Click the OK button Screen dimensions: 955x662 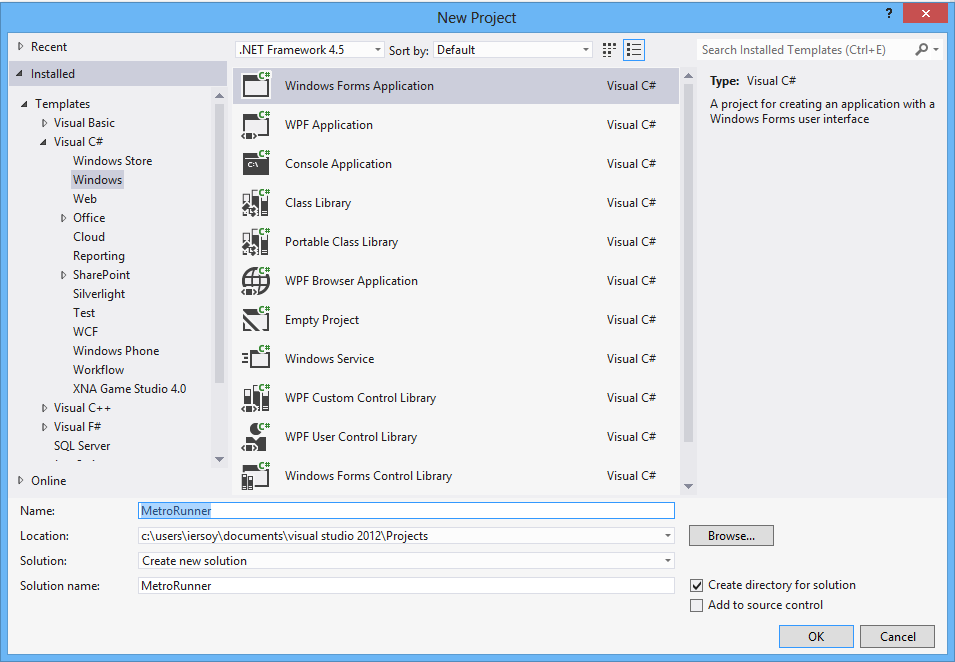pos(816,636)
